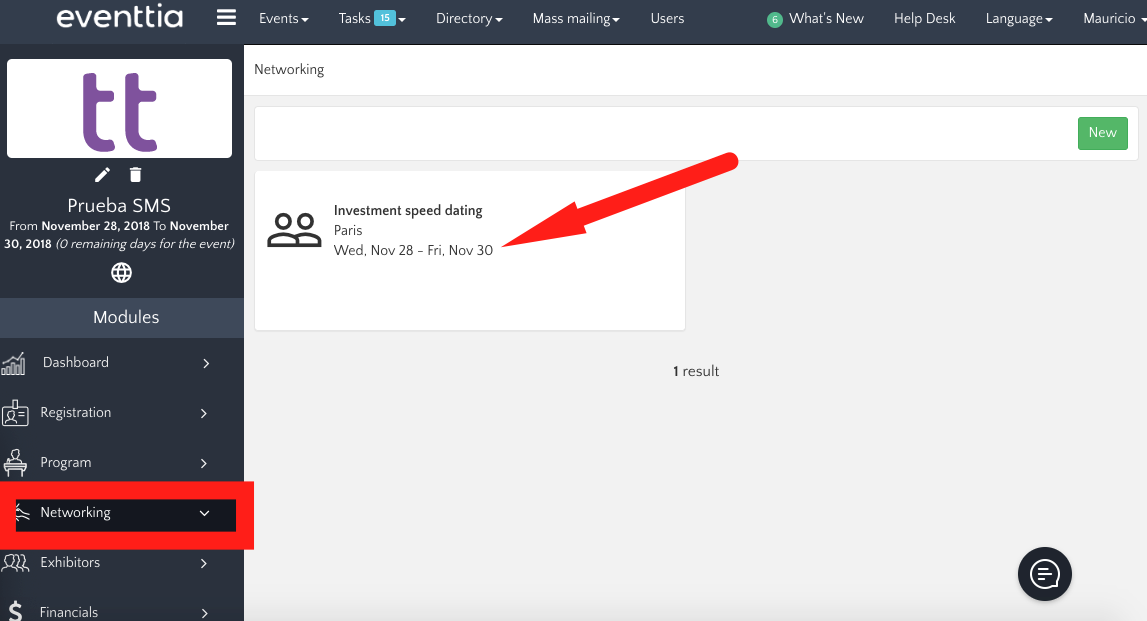Collapse the Networking module section
Screen dimensions: 1147x621
(204, 513)
